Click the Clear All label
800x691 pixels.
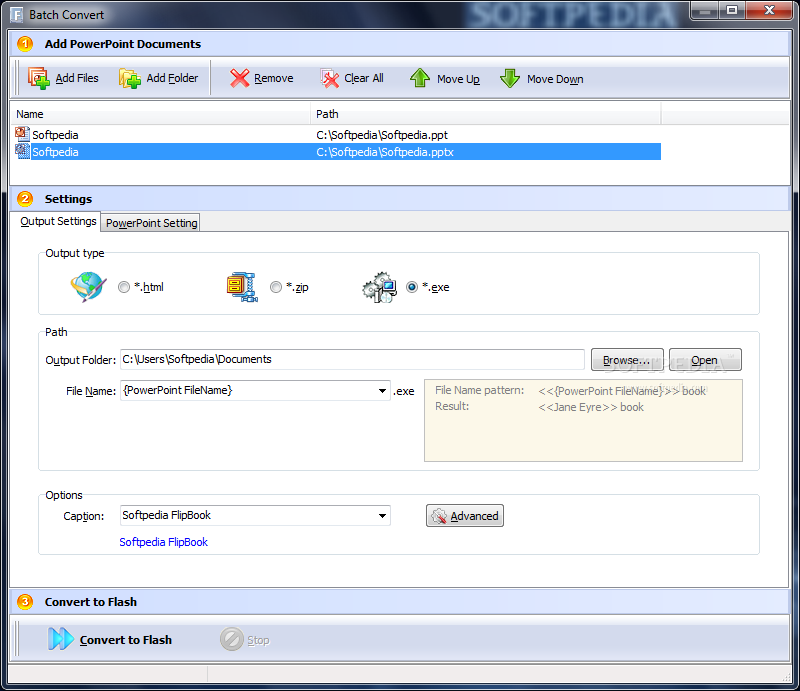tap(364, 78)
